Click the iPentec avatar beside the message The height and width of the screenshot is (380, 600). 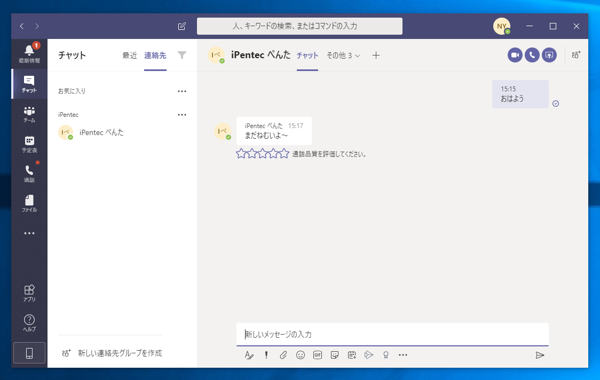tap(223, 131)
